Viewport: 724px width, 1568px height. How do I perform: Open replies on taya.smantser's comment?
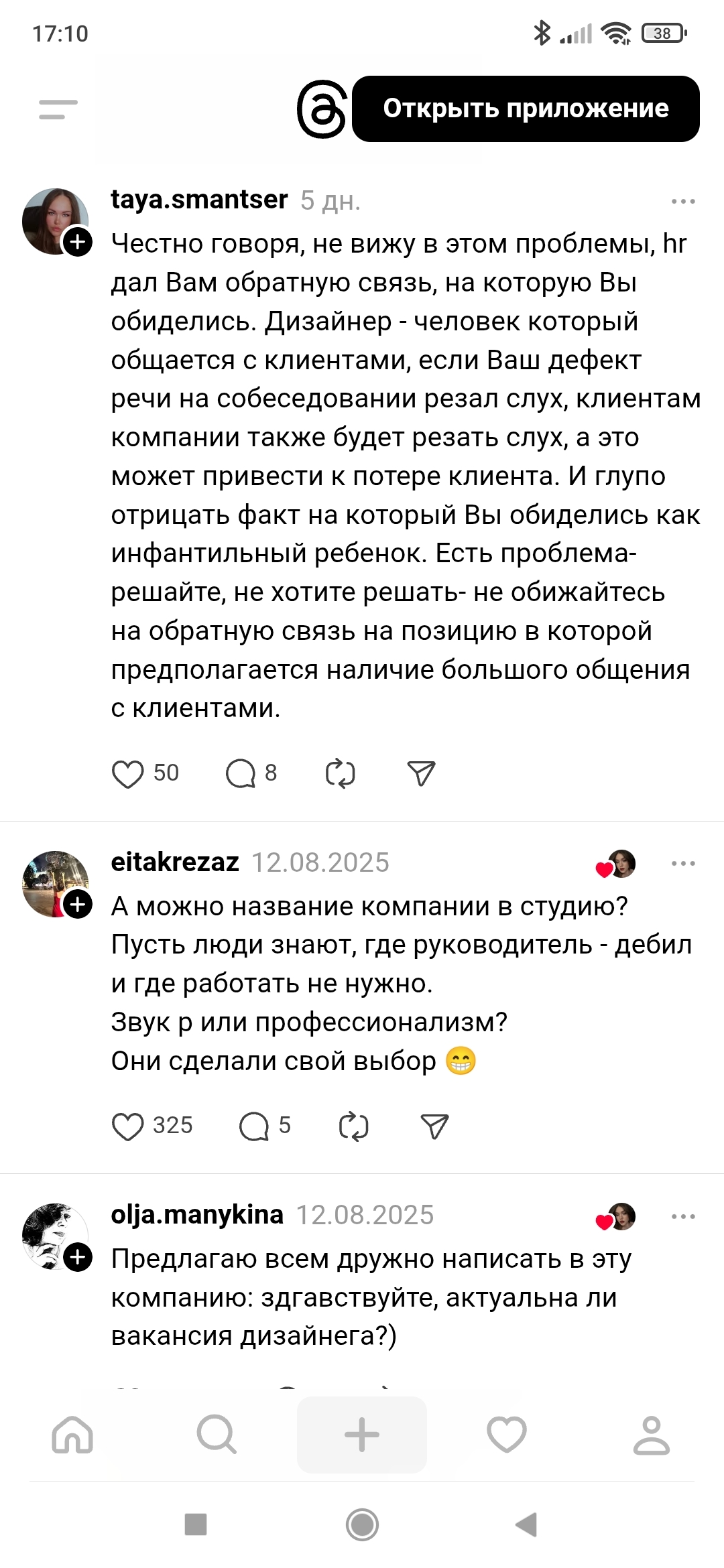[x=241, y=774]
